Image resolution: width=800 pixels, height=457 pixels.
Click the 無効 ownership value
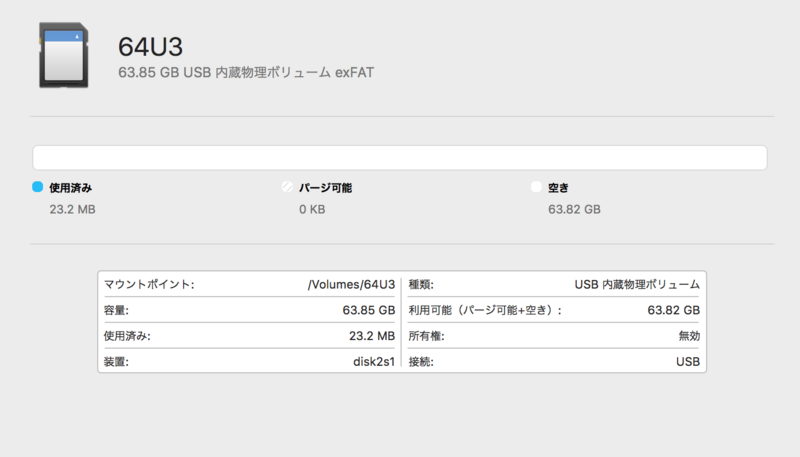point(689,336)
